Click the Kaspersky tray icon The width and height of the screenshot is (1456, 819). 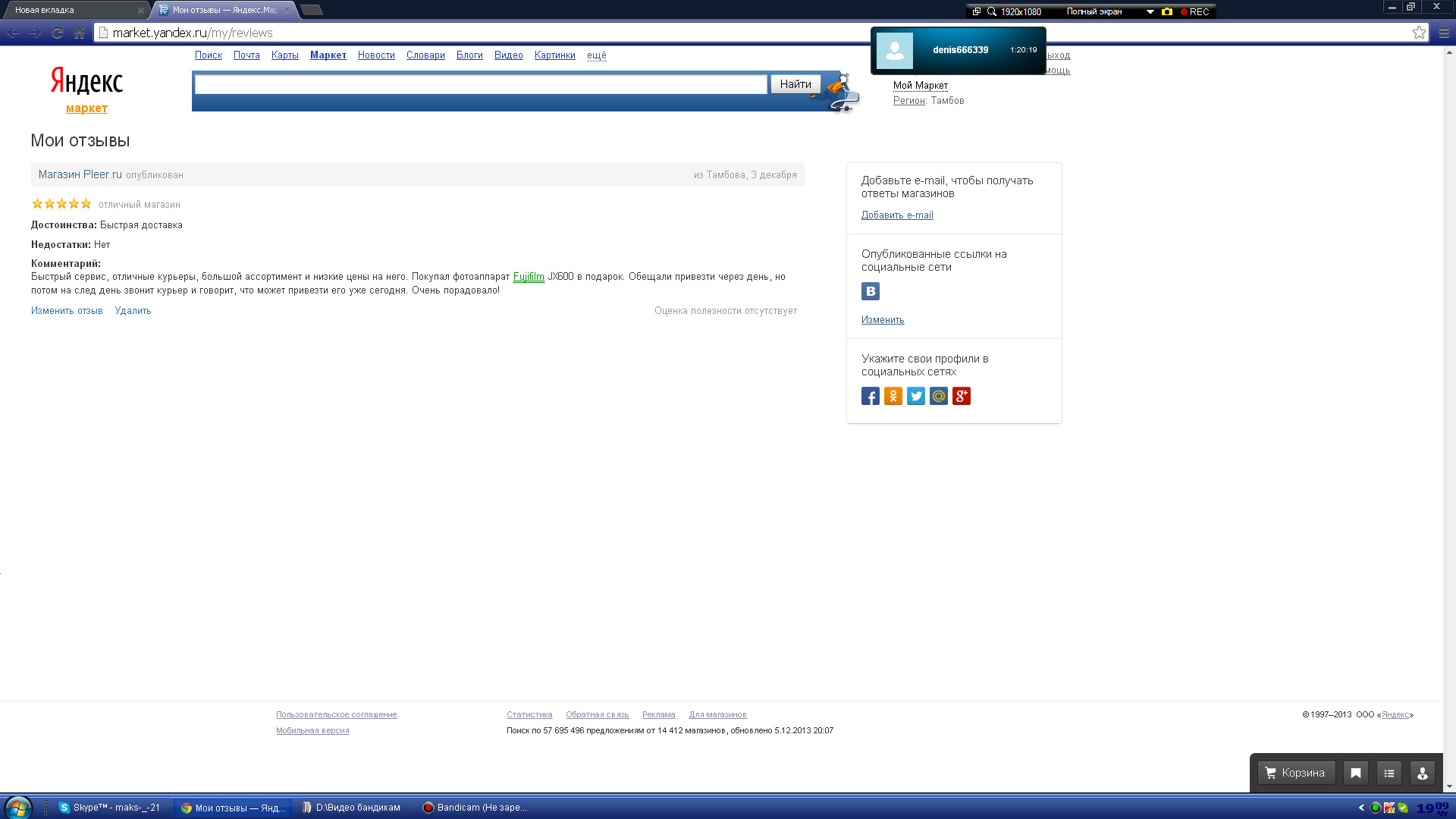(x=1389, y=808)
